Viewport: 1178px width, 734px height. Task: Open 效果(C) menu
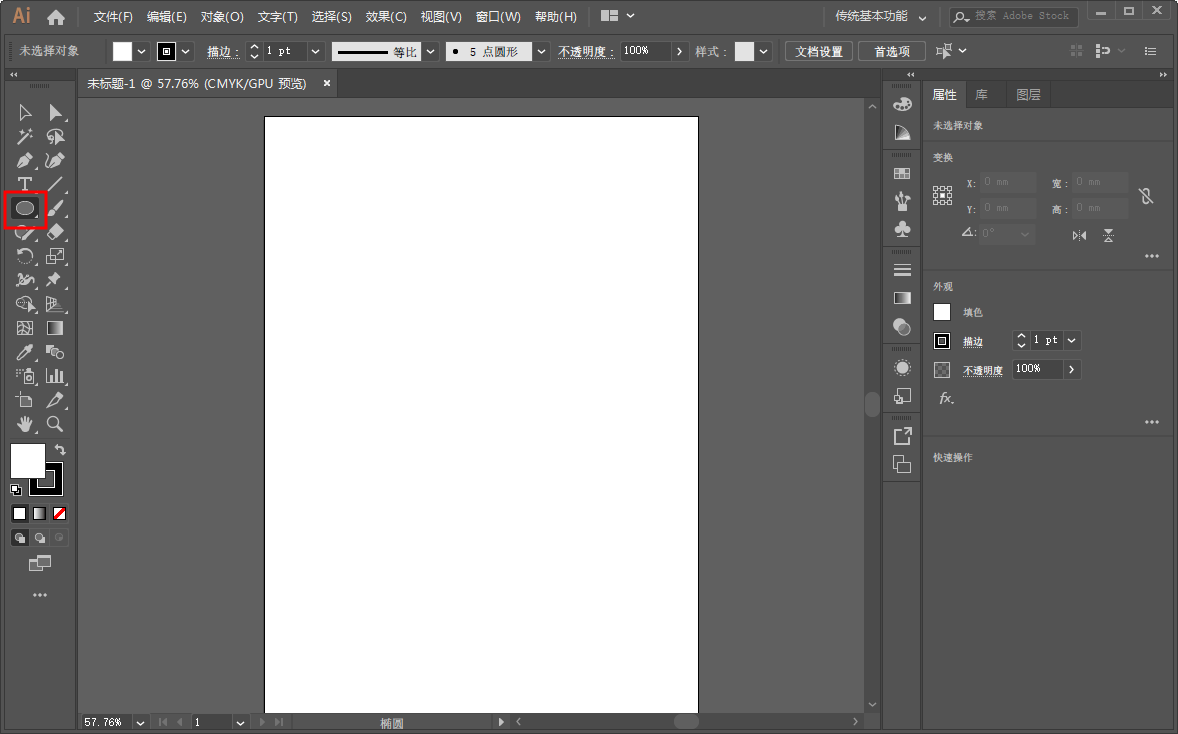pos(385,17)
